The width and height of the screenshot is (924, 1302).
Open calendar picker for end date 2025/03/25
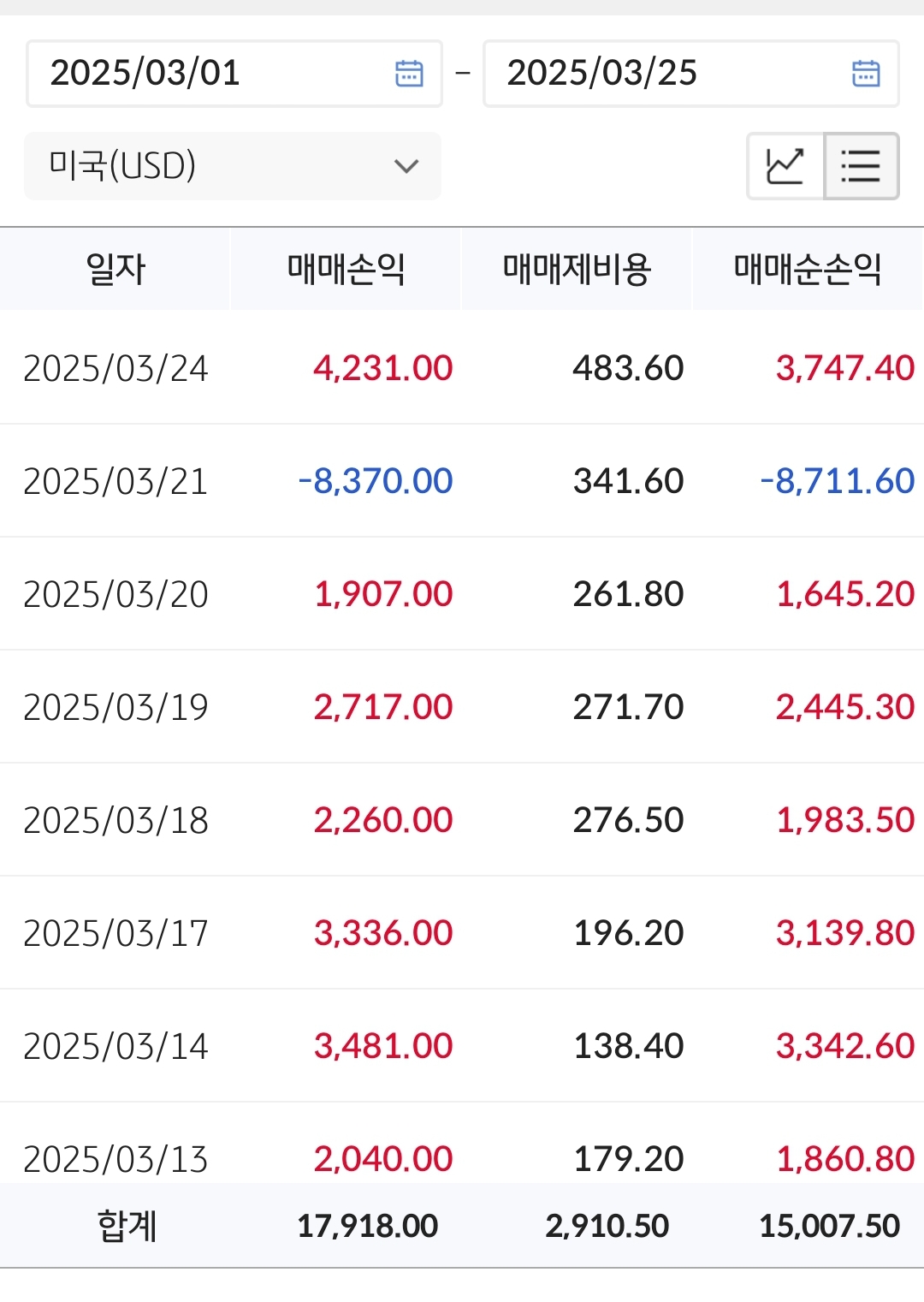pyautogui.click(x=866, y=74)
